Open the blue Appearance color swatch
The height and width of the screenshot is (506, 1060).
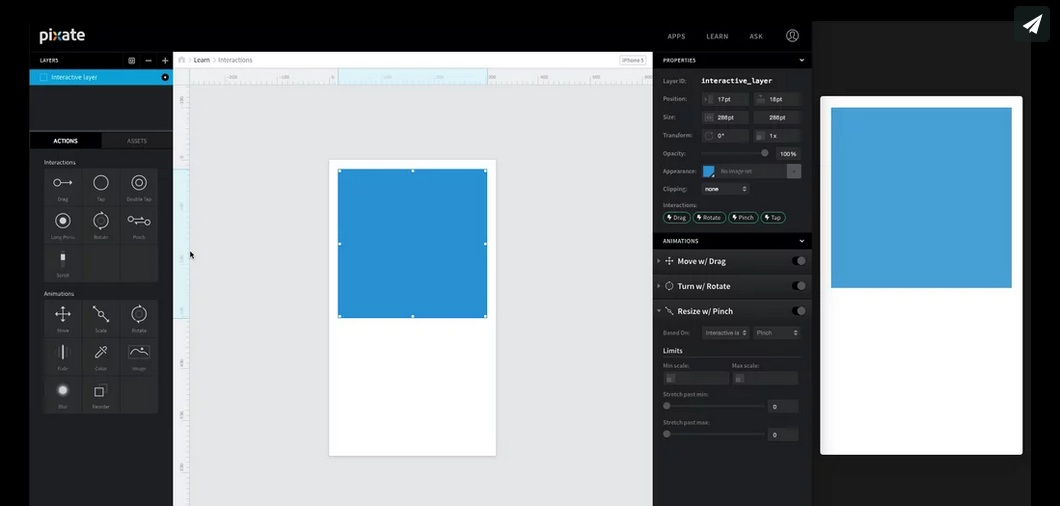pos(708,171)
